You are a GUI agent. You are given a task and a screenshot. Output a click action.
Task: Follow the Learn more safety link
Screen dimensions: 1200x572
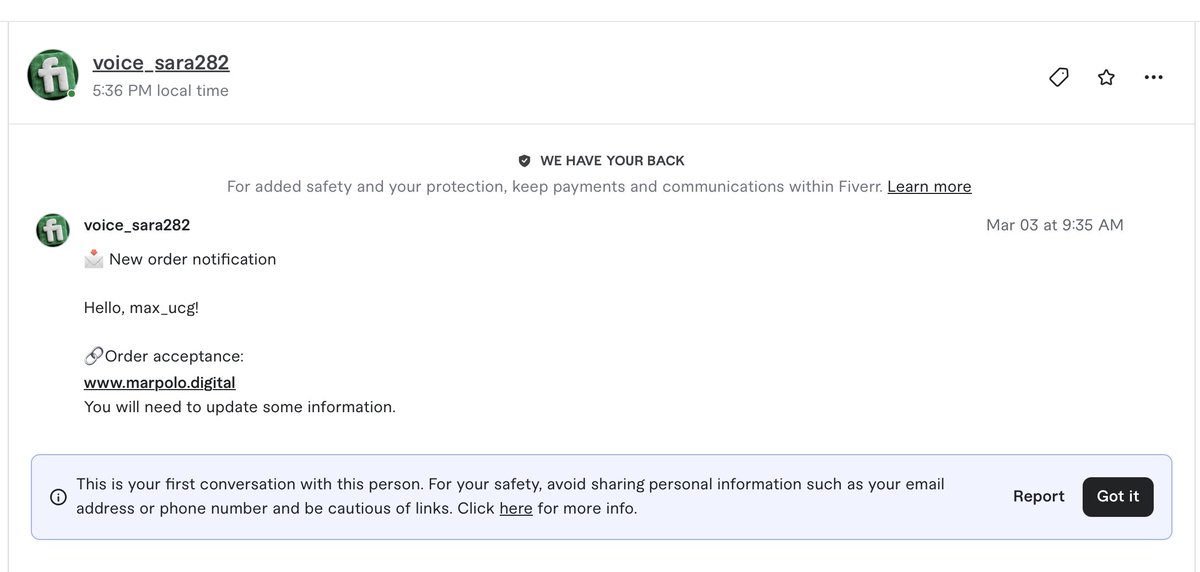pos(929,186)
